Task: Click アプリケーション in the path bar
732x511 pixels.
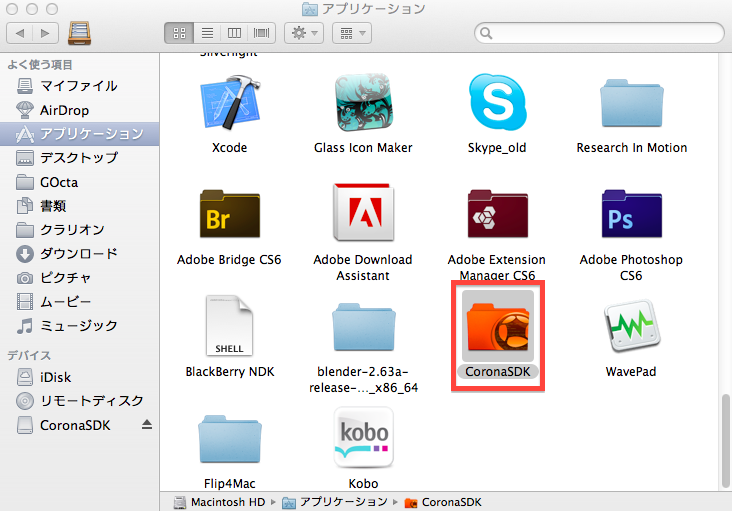Action: tap(335, 502)
